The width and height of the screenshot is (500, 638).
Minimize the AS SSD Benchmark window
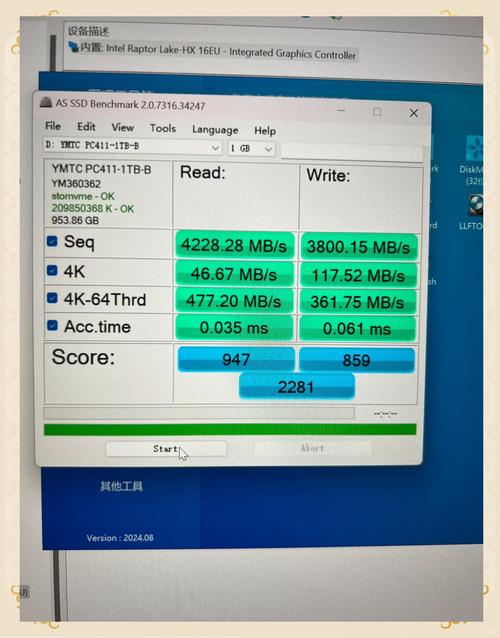coord(341,111)
